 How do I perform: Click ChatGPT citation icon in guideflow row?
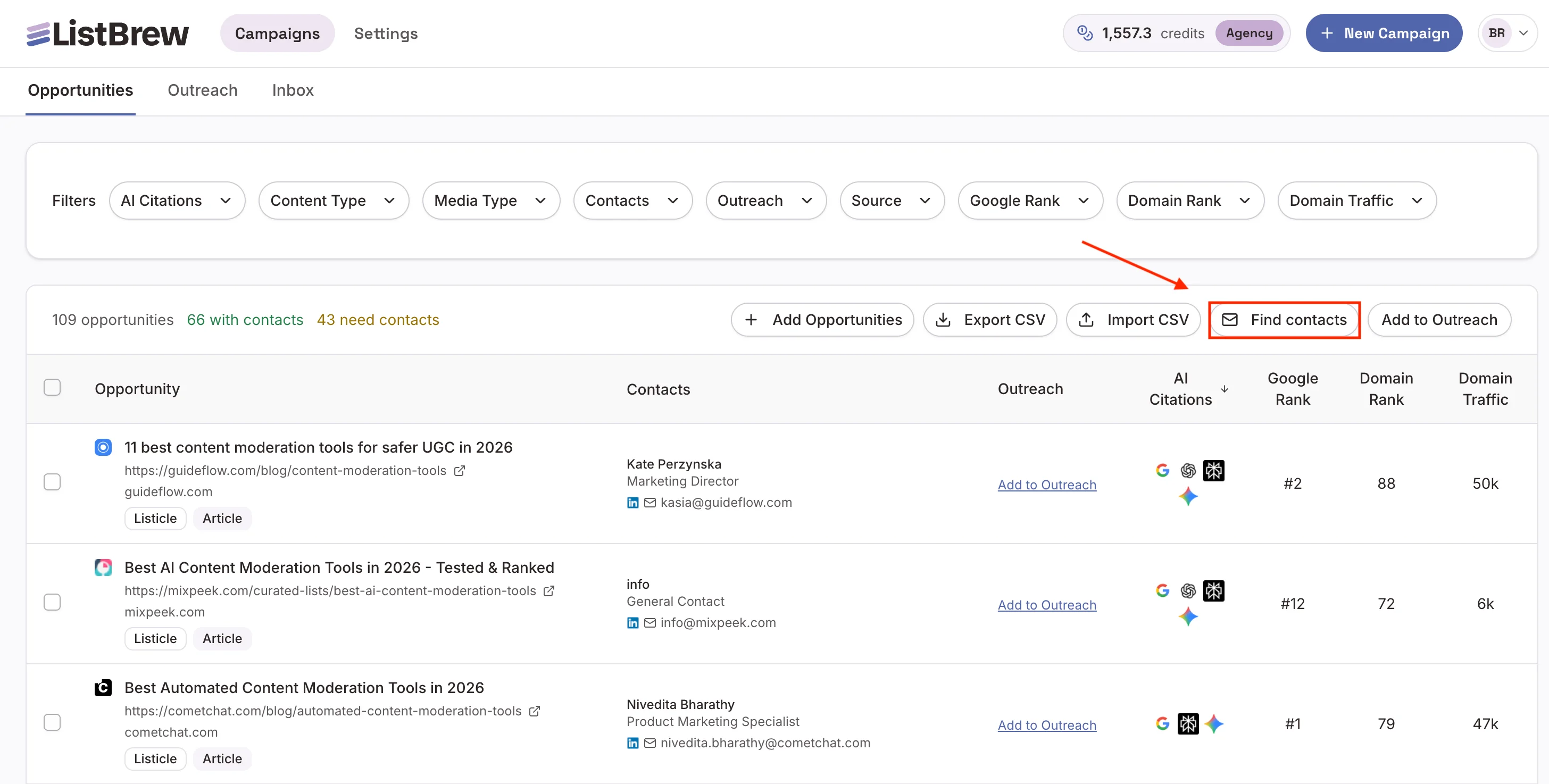pos(1188,470)
